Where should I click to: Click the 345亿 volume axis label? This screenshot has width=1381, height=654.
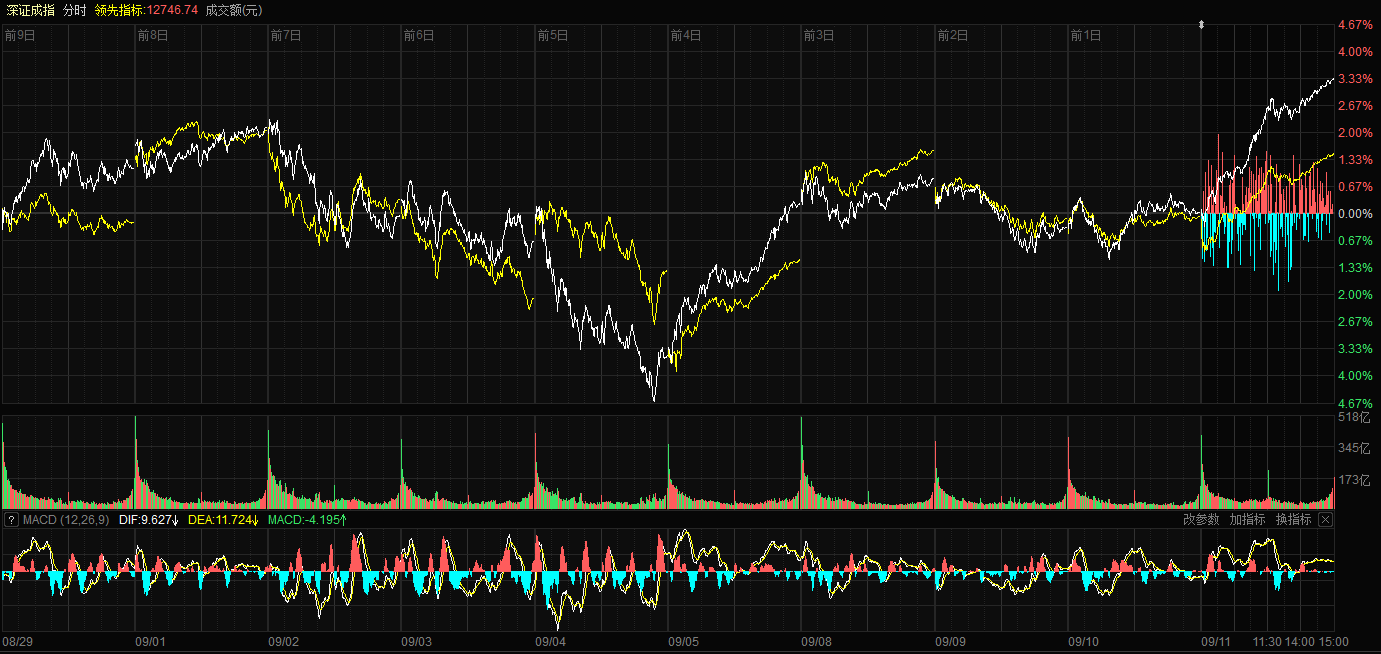coord(1353,449)
